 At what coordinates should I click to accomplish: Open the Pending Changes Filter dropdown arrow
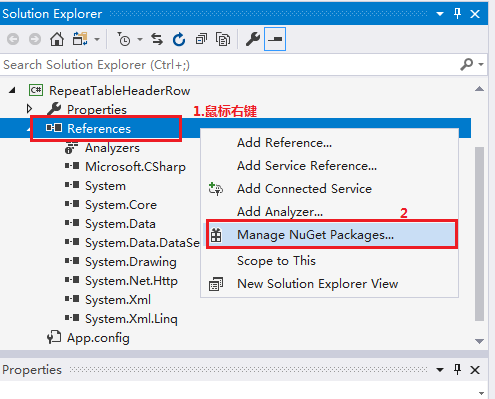pos(140,39)
